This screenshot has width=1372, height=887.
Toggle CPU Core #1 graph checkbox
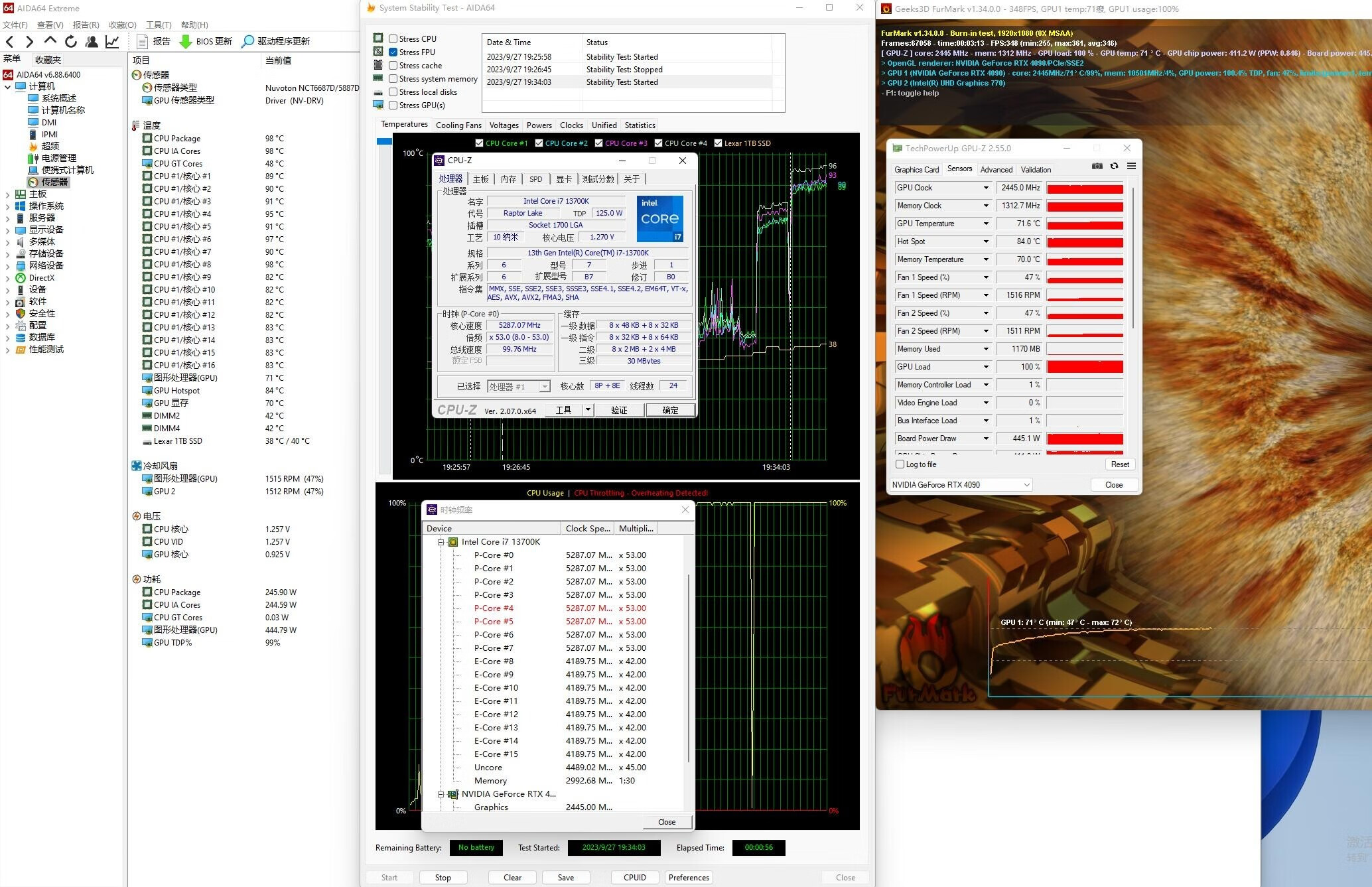tap(480, 143)
